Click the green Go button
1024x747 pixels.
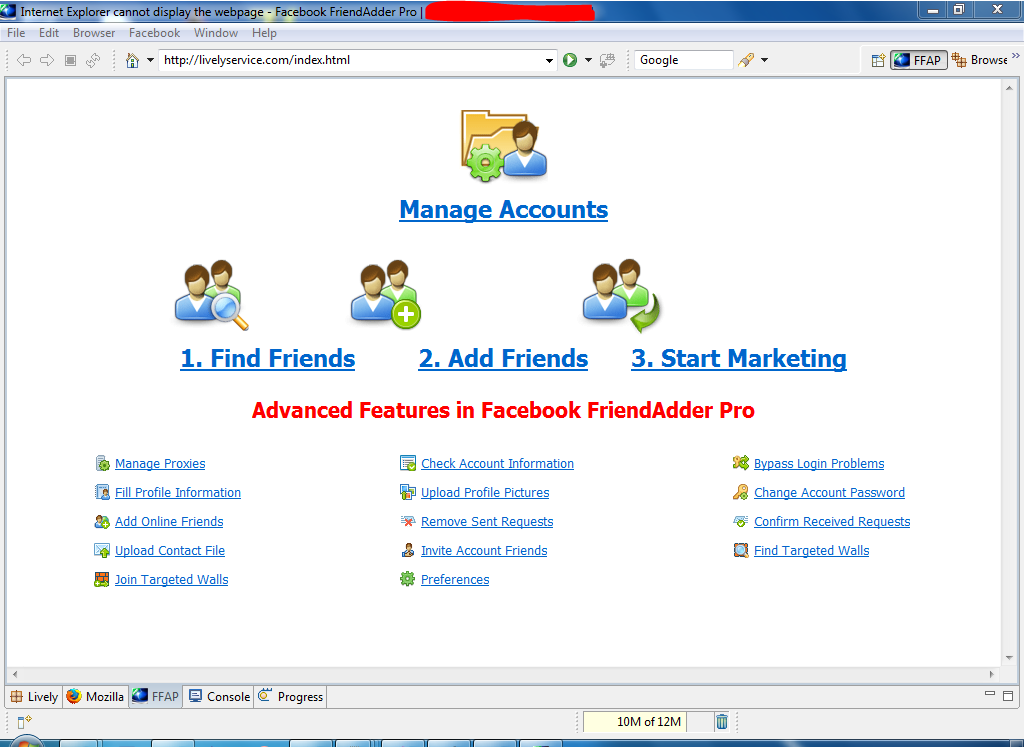(570, 60)
